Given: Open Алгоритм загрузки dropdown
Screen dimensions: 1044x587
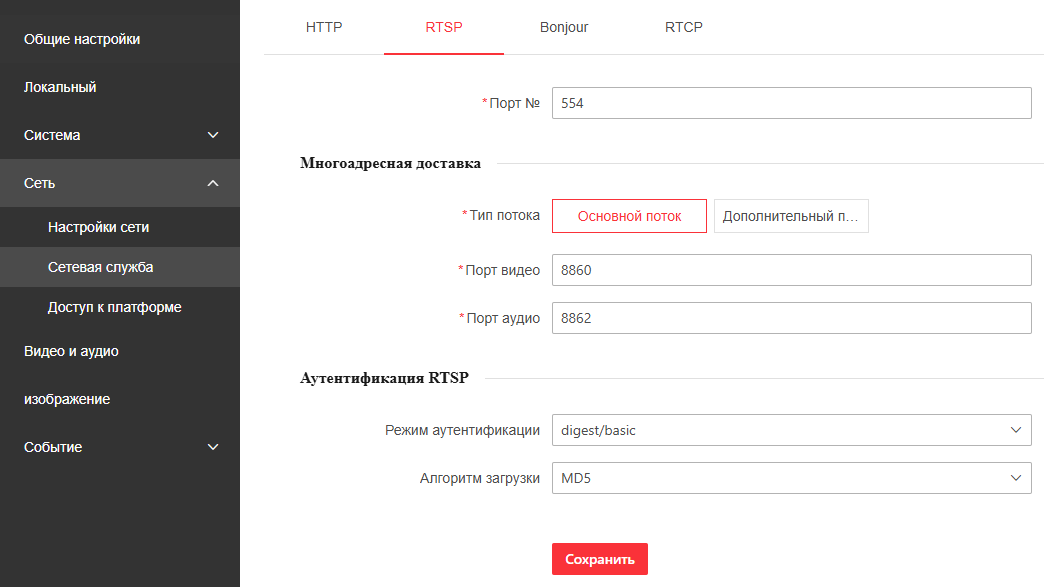Looking at the screenshot, I should tap(791, 478).
